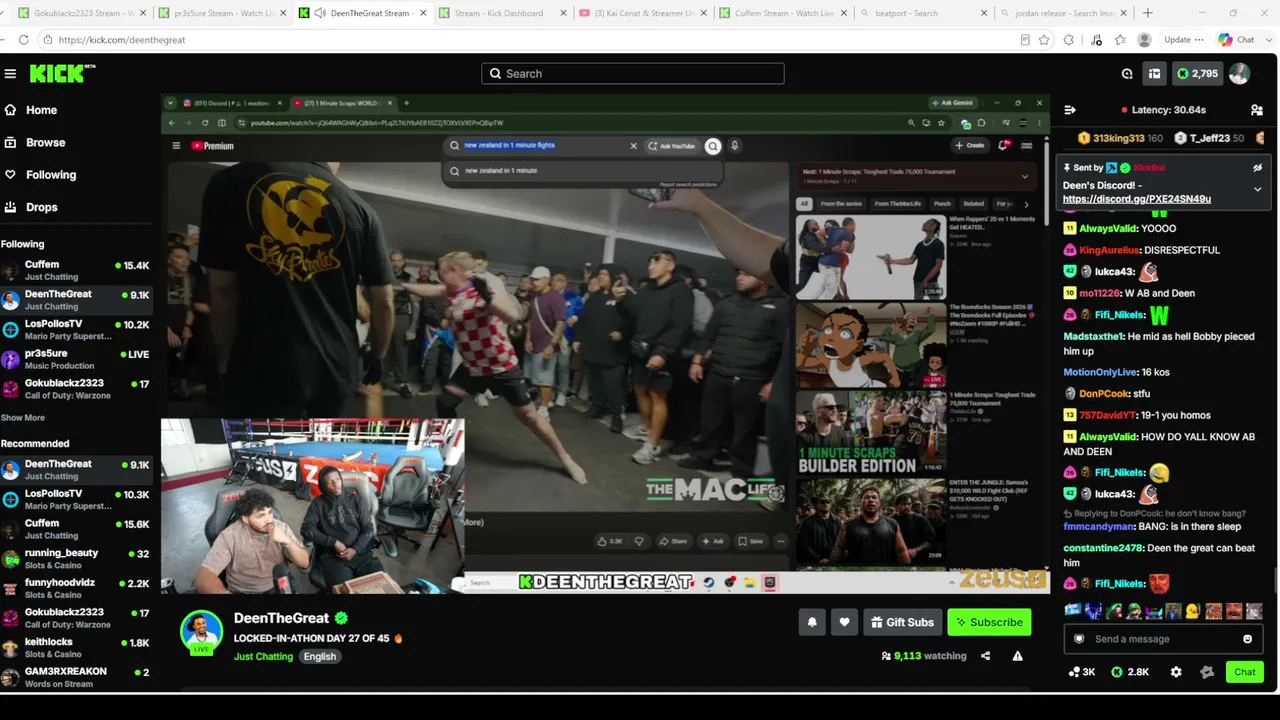Reload the page
1280x720 pixels.
click(23, 40)
